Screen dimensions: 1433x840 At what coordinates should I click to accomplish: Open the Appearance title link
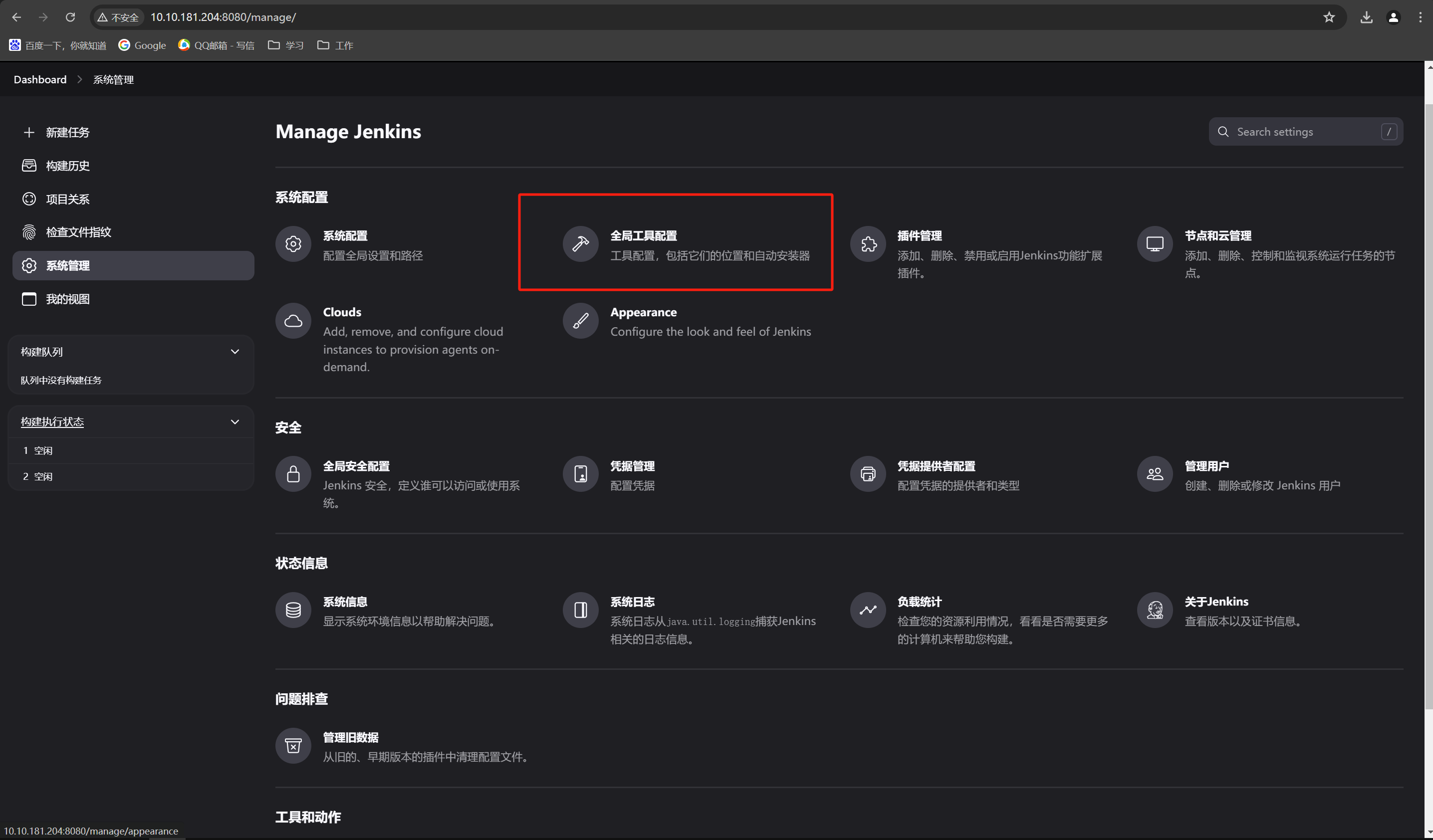(x=643, y=312)
